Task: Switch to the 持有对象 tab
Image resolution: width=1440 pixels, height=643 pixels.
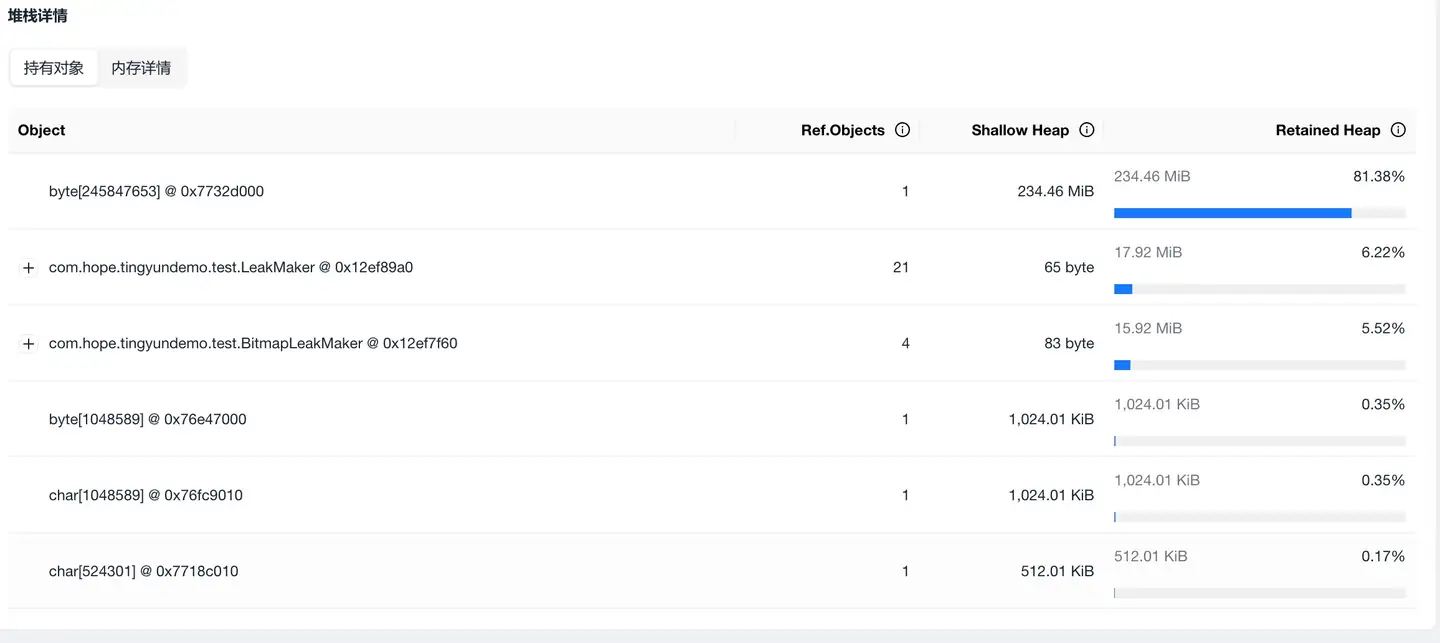Action: tap(54, 68)
